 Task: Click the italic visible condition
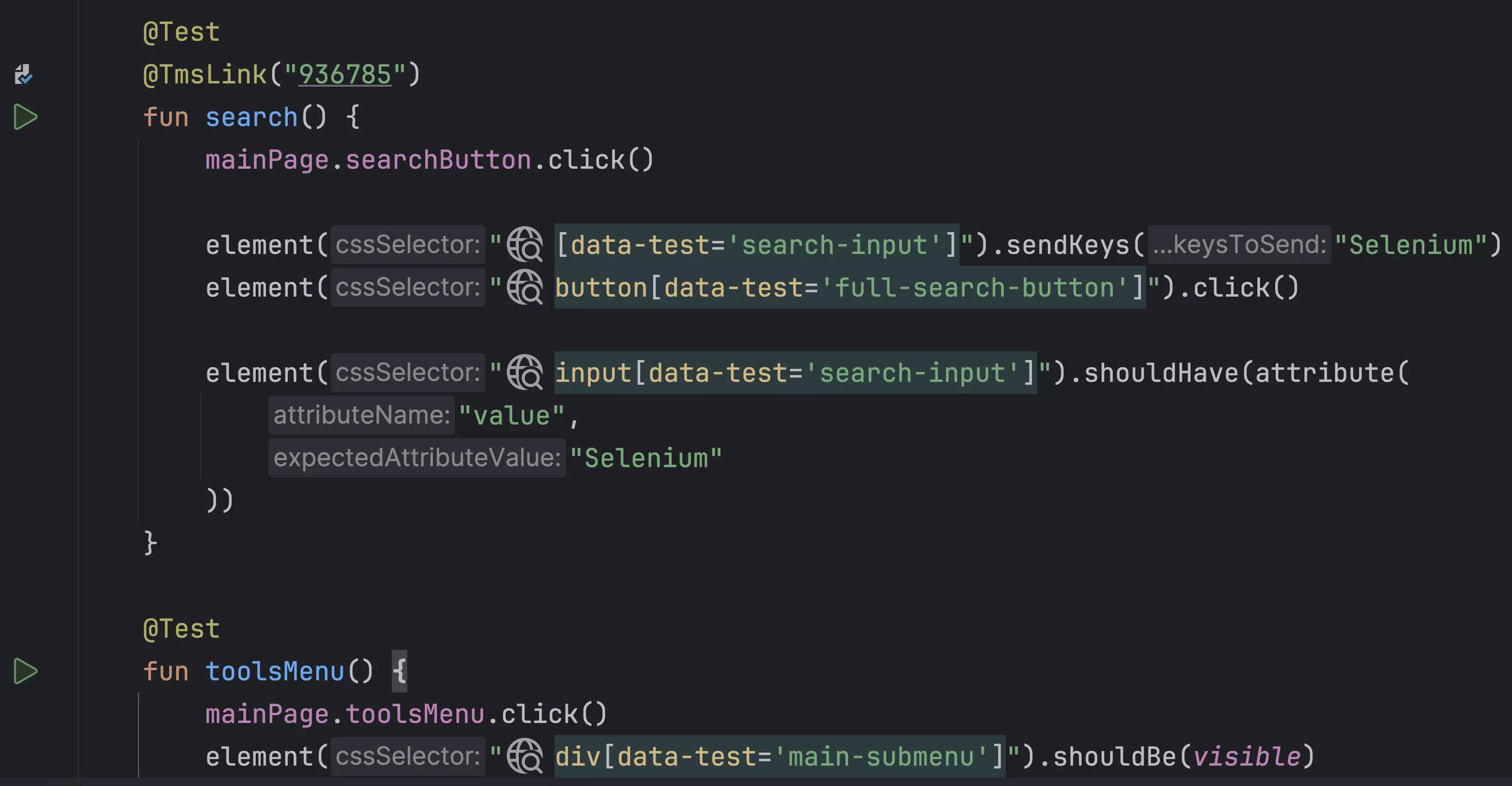pos(1247,756)
